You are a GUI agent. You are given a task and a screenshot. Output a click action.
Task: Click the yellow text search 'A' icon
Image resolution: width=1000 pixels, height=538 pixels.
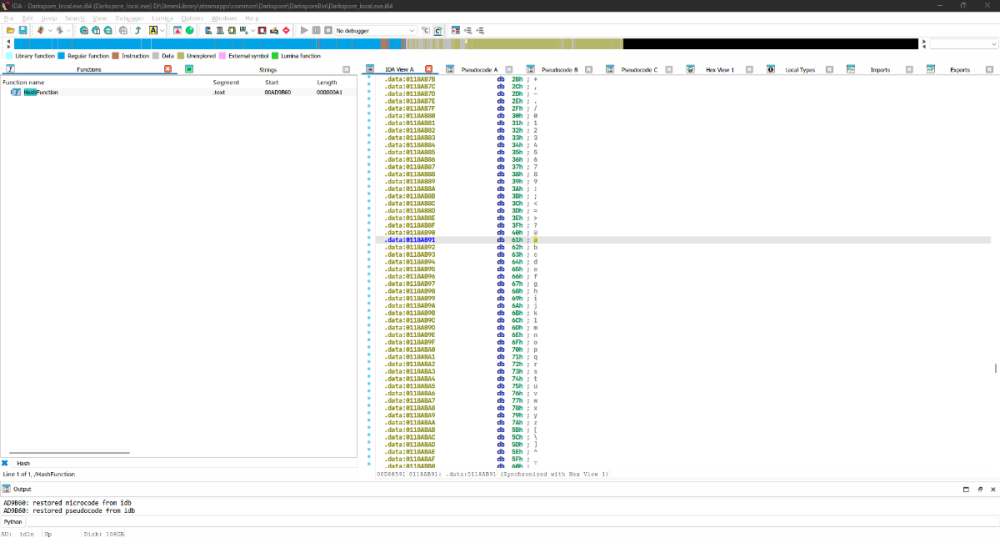(x=153, y=31)
